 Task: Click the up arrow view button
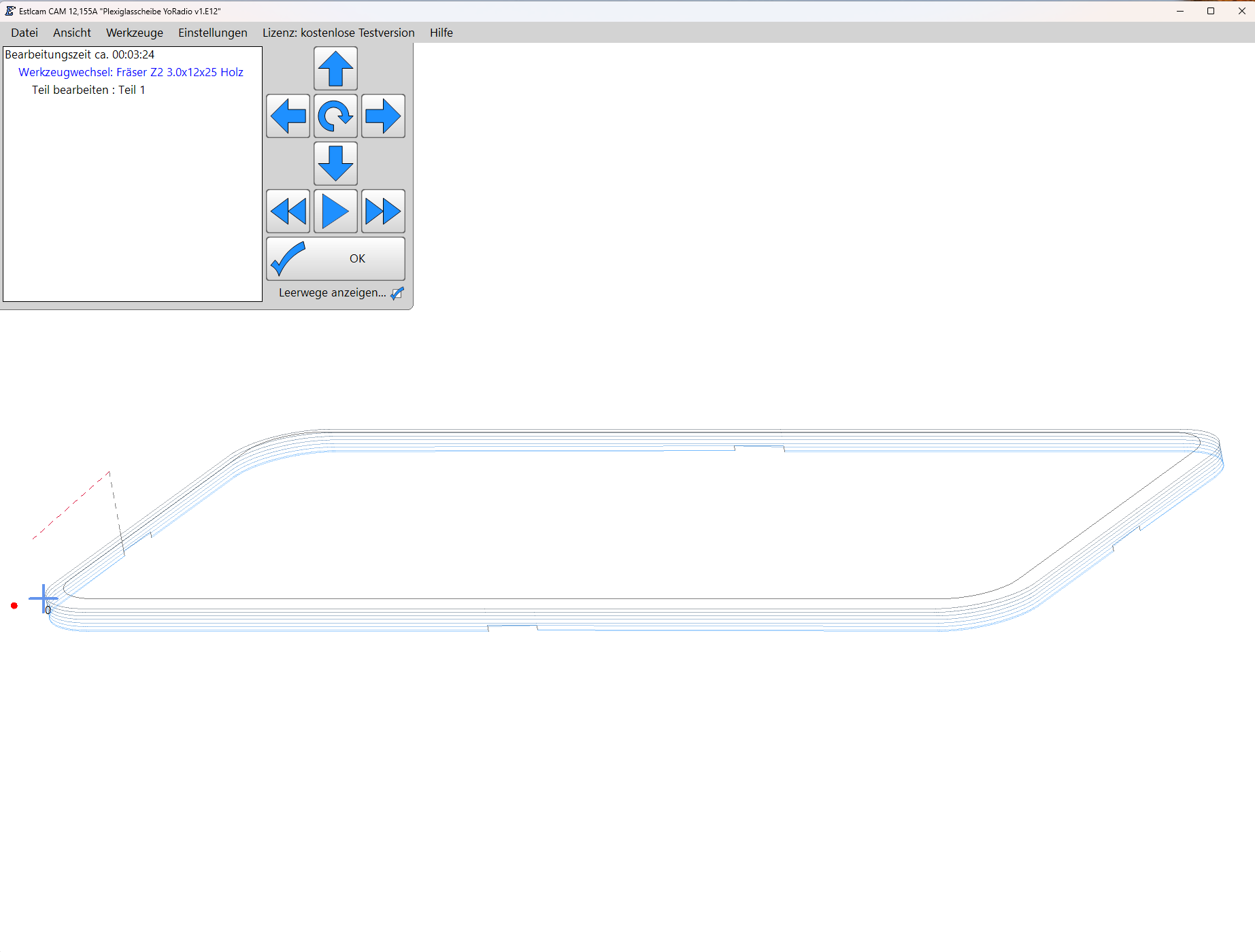pos(335,69)
